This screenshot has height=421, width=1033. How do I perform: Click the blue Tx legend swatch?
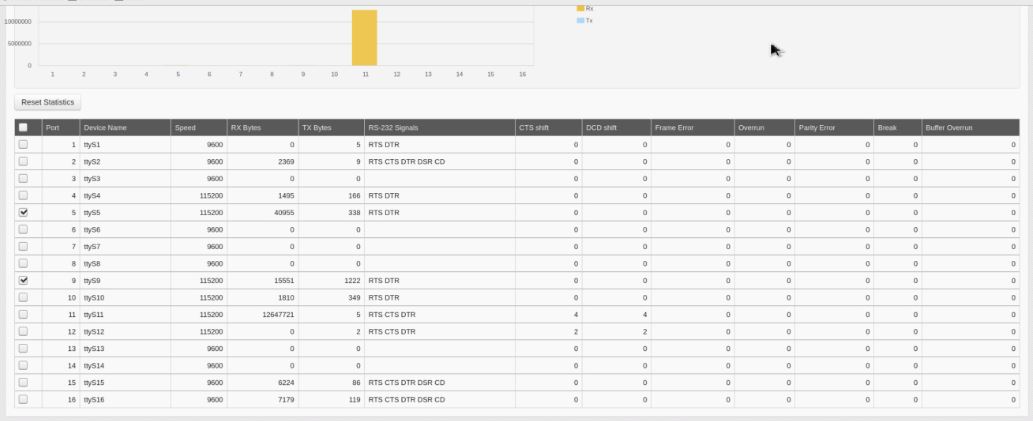pos(580,20)
